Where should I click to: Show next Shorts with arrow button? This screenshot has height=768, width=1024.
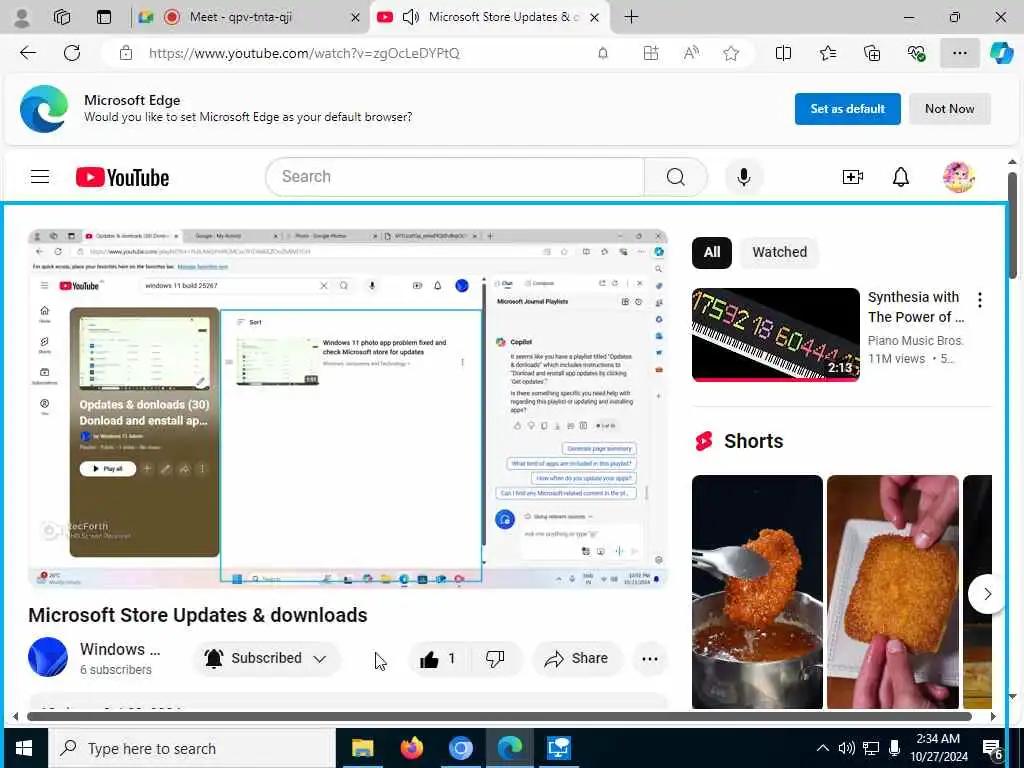[x=986, y=594]
